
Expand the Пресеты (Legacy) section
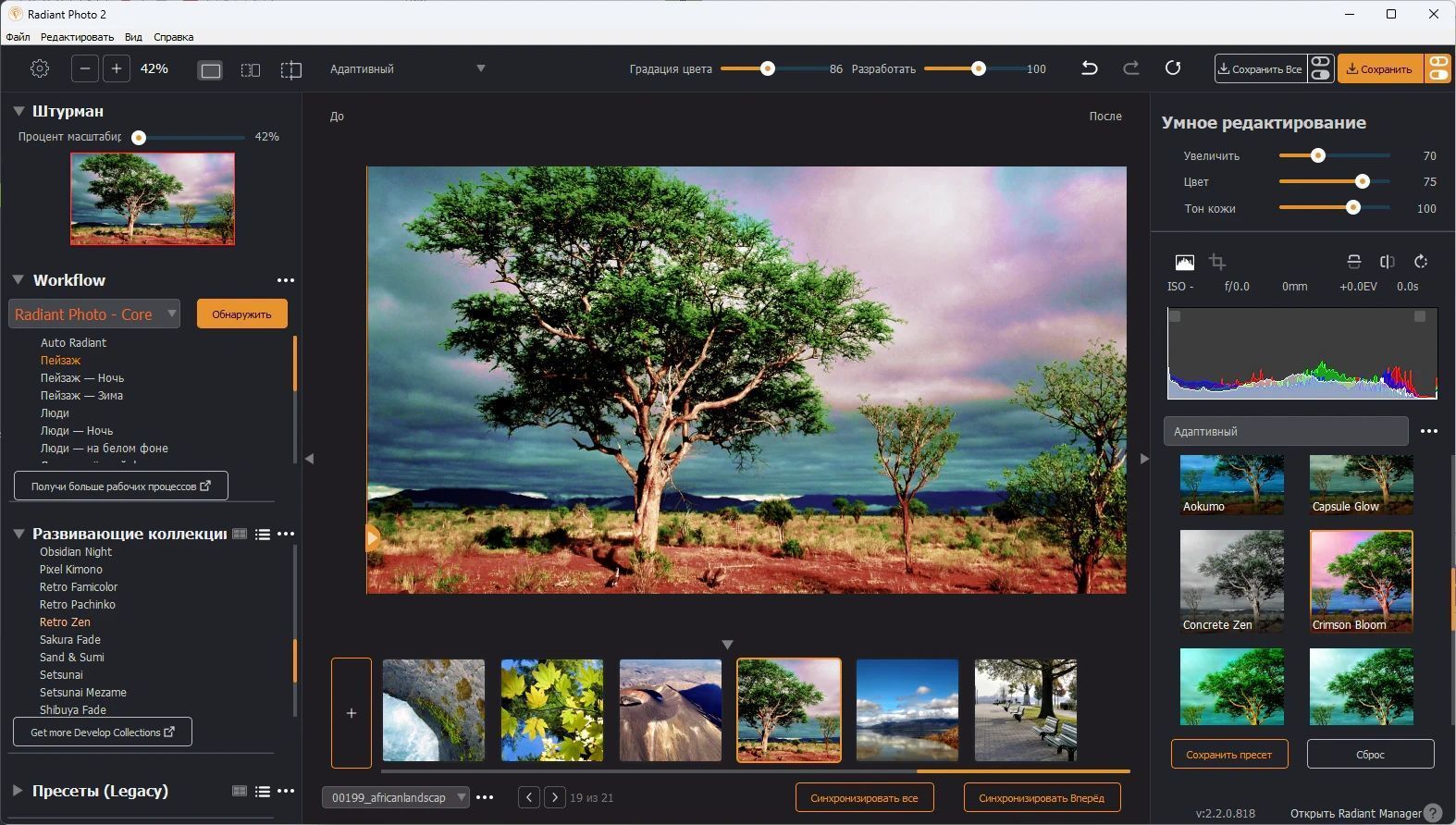[x=18, y=791]
